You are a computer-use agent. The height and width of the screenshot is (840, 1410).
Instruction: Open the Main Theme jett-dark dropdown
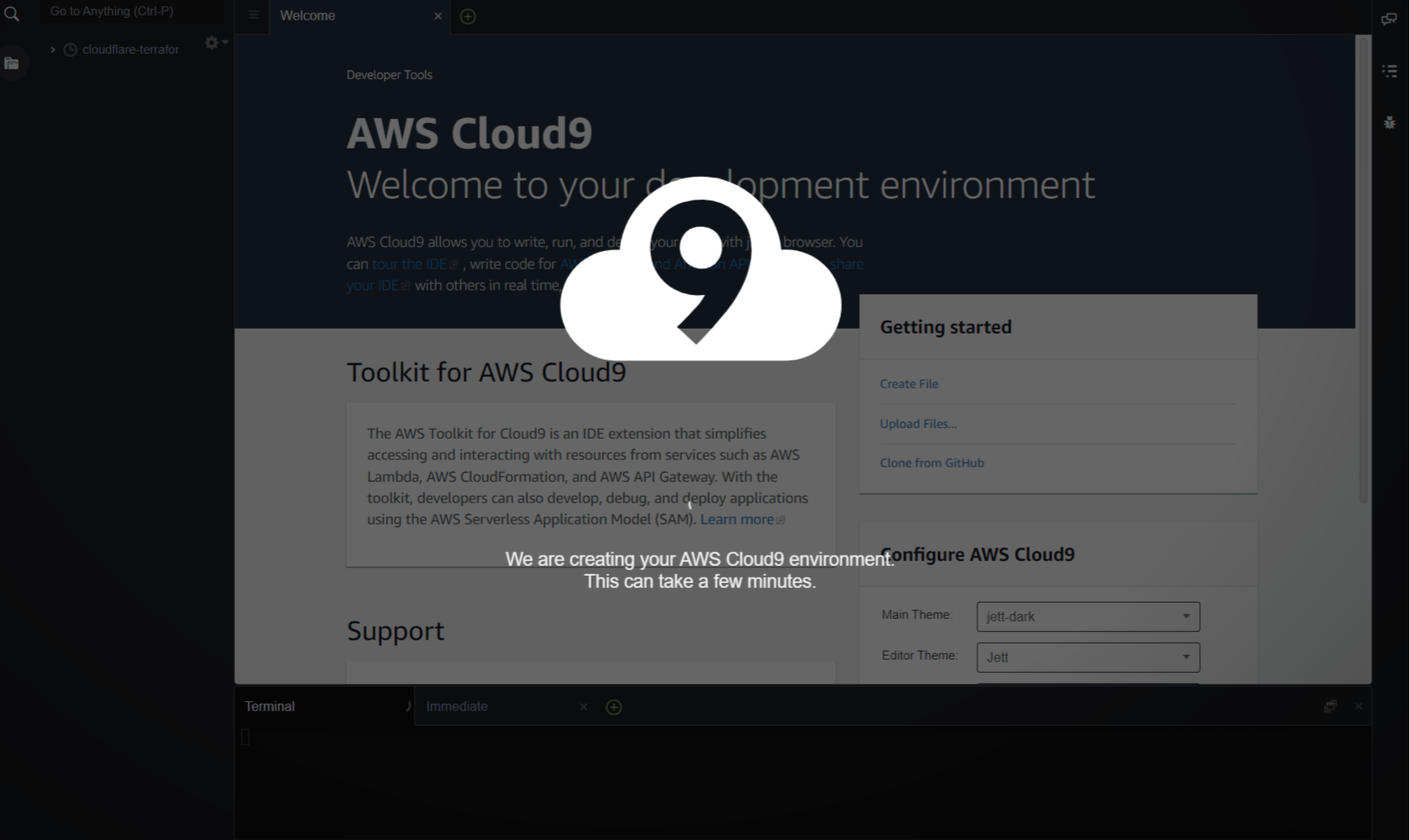tap(1088, 617)
